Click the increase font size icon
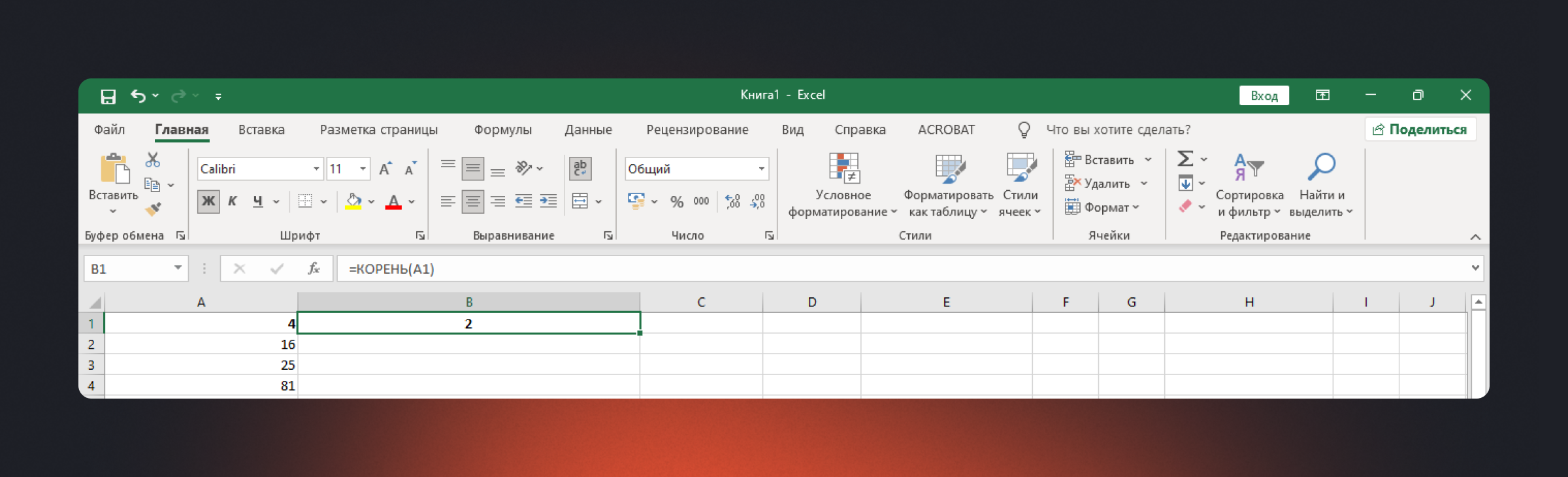 click(x=385, y=169)
